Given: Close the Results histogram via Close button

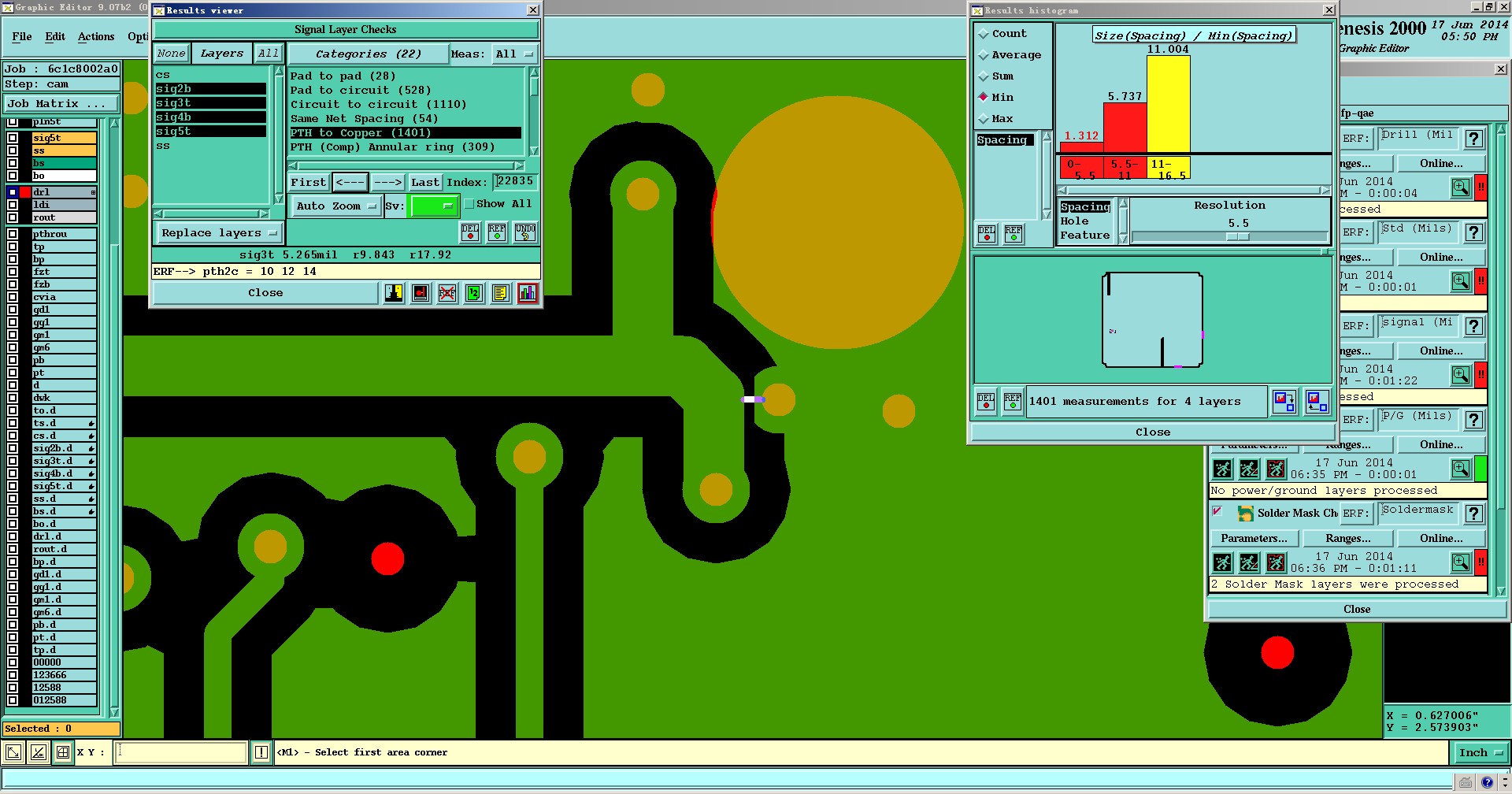Looking at the screenshot, I should pos(1153,432).
